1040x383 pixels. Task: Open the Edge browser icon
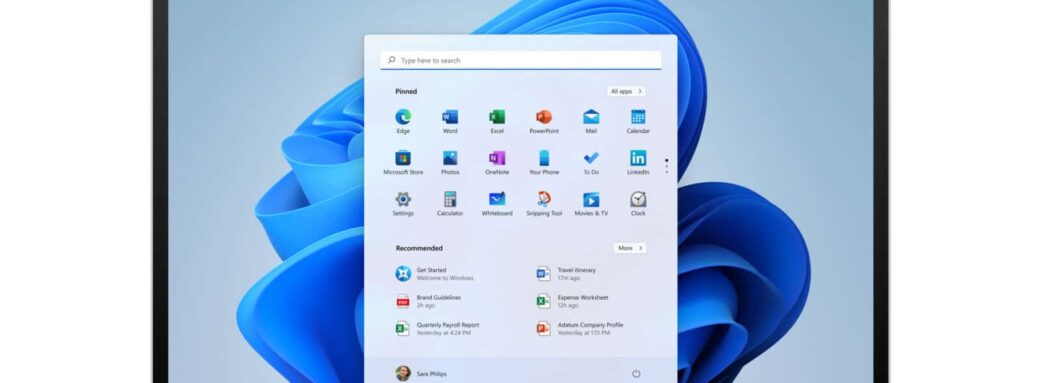tap(403, 117)
